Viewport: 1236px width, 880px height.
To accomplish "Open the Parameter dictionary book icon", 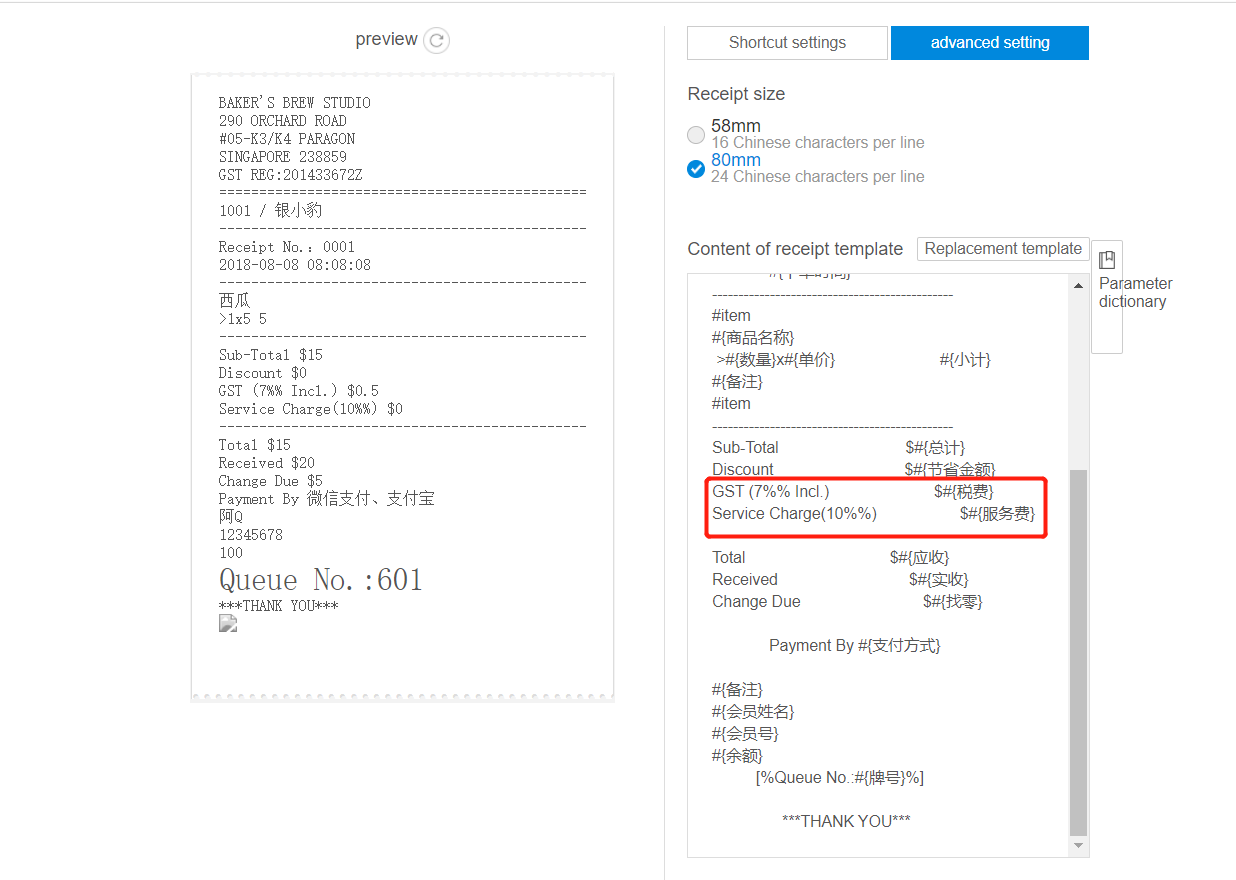I will (x=1107, y=260).
